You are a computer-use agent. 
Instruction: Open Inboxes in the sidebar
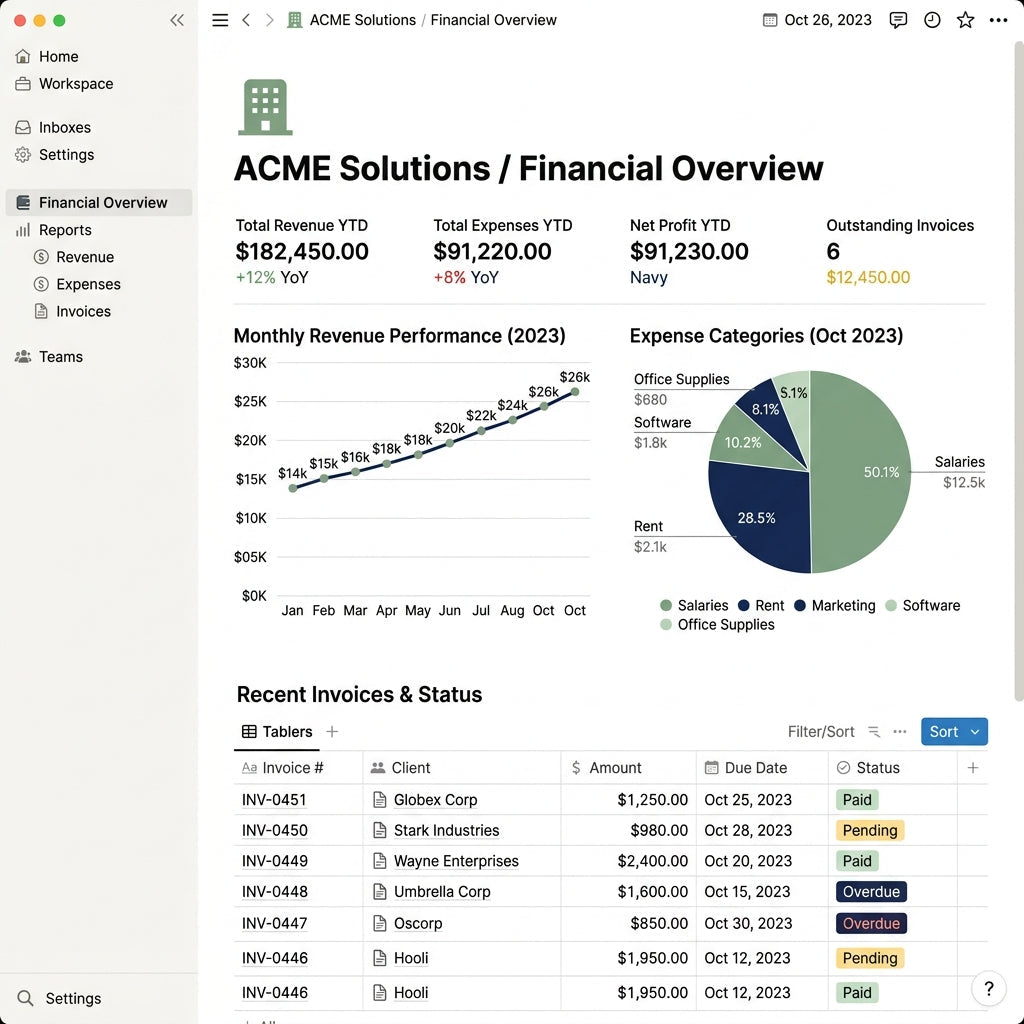(52, 127)
